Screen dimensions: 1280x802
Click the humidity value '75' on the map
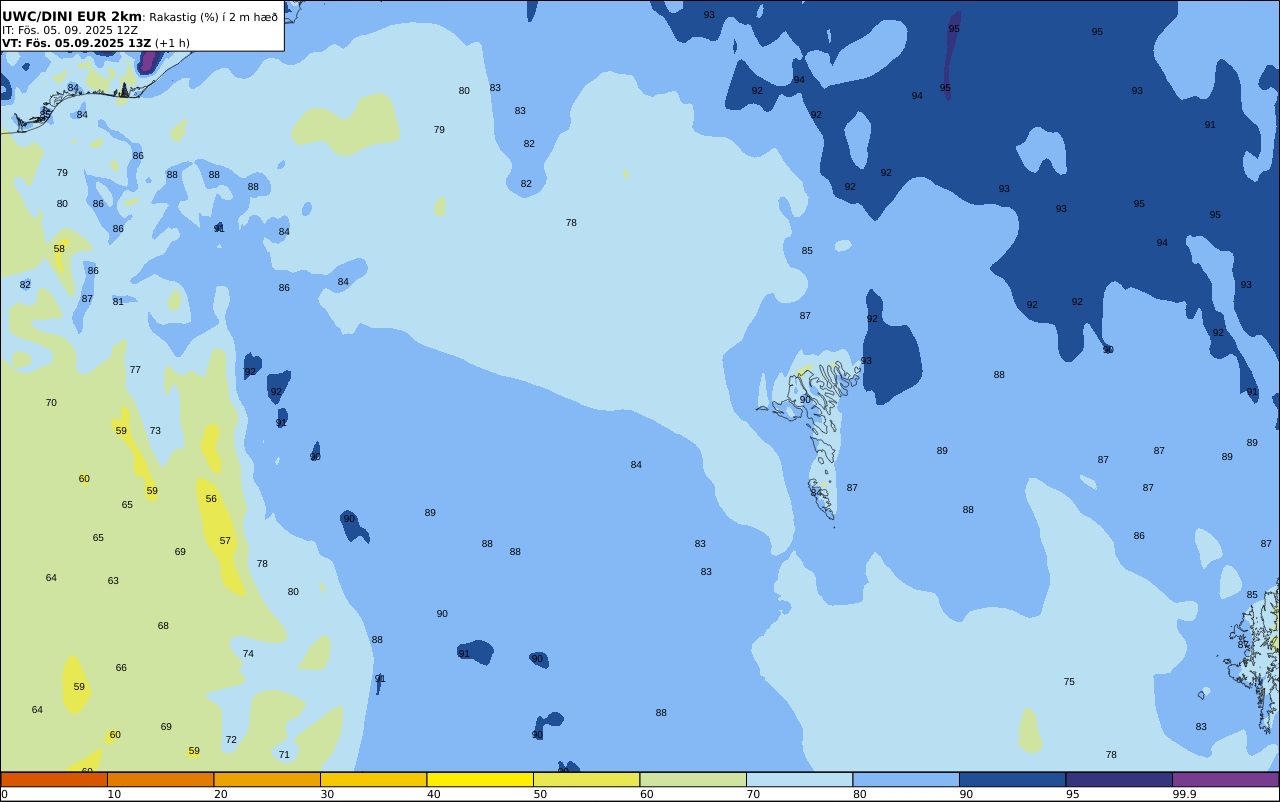pos(1069,682)
